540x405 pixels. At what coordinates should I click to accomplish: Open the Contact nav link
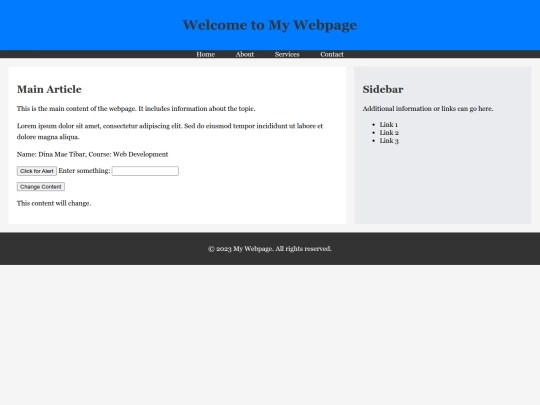tap(332, 54)
